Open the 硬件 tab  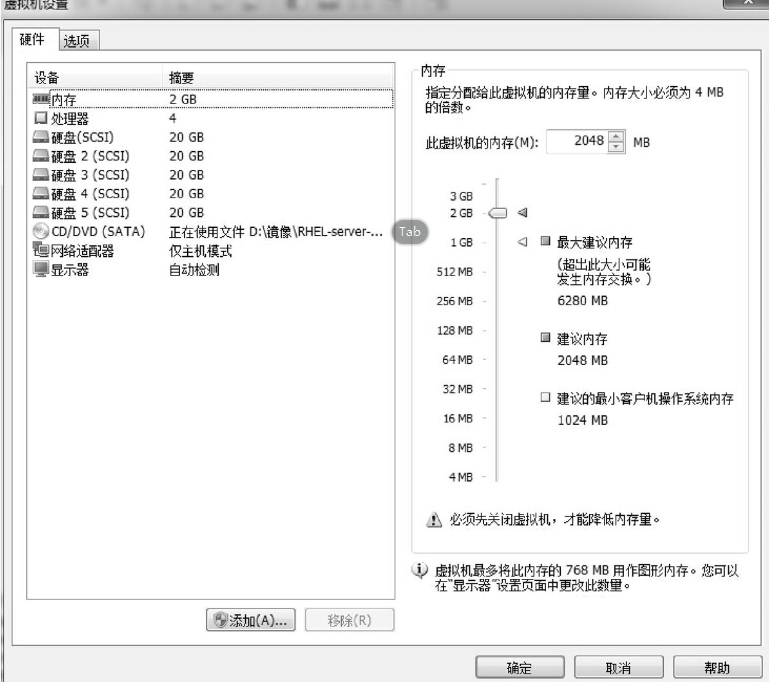35,39
